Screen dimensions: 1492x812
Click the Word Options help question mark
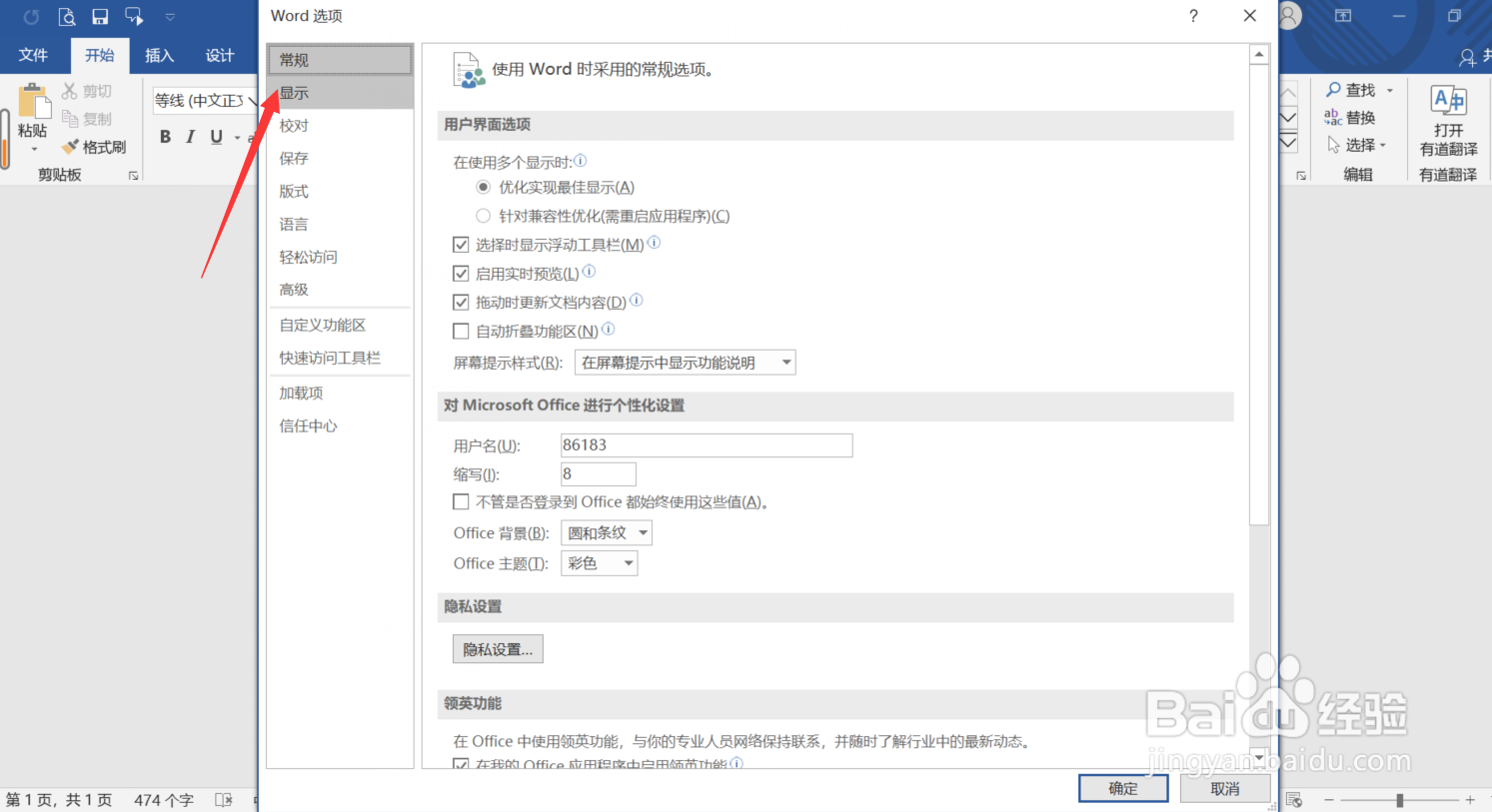pyautogui.click(x=1193, y=16)
